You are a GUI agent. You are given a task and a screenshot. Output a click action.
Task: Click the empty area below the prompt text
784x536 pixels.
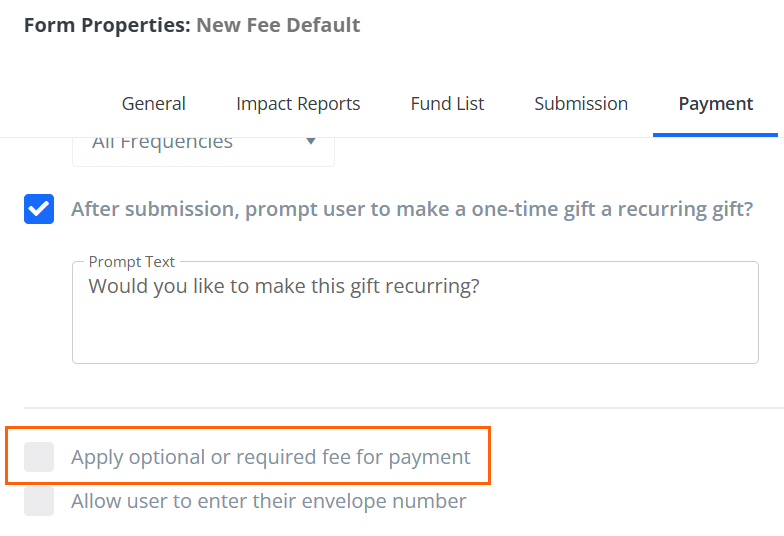tap(415, 335)
